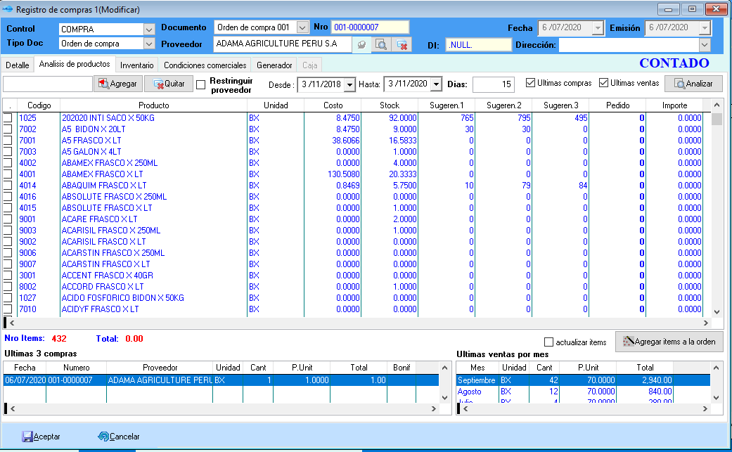This screenshot has width=732, height=452.
Task: Click the remove supplier red X icon
Action: [402, 45]
